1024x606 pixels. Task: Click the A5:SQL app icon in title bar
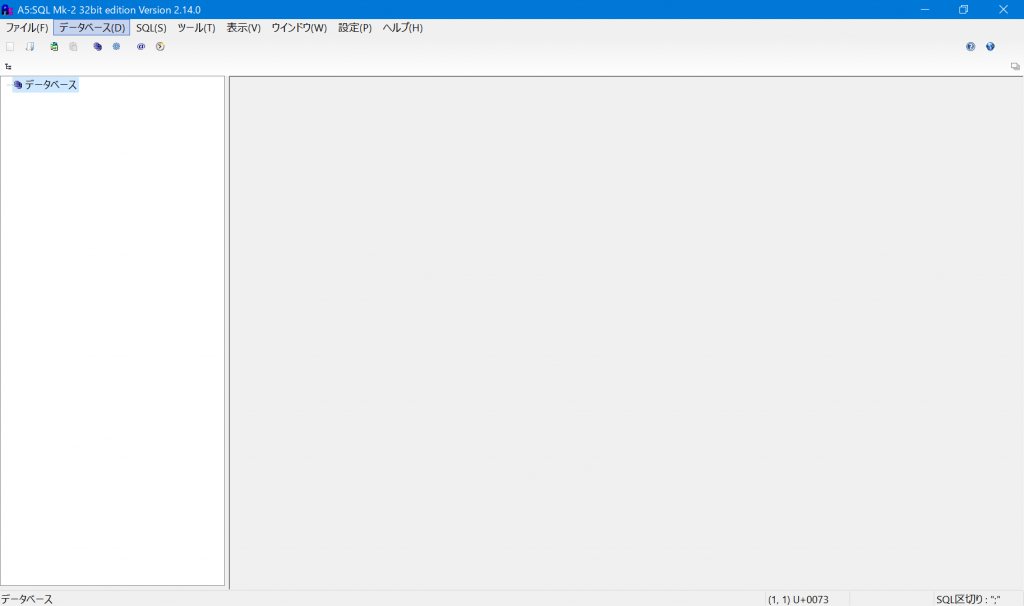7,10
